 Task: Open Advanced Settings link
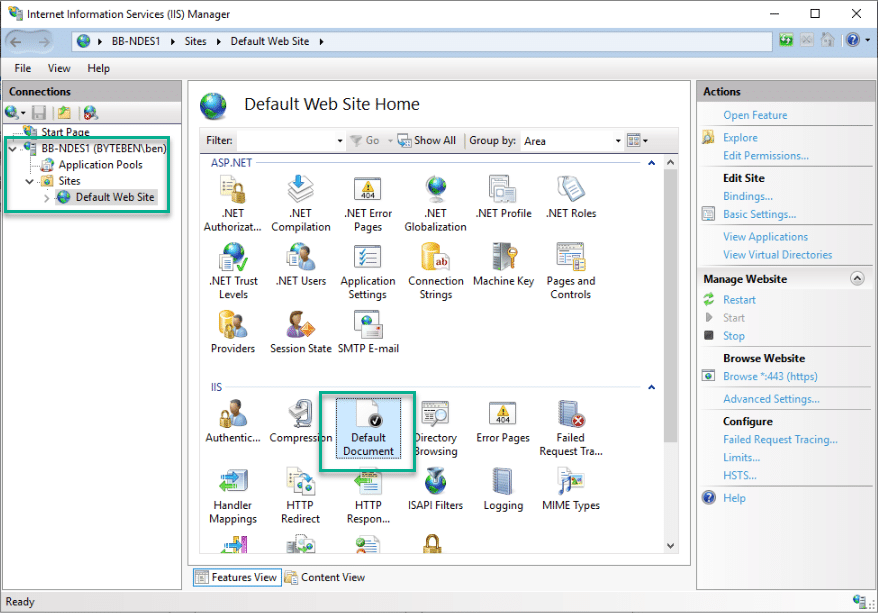(771, 399)
